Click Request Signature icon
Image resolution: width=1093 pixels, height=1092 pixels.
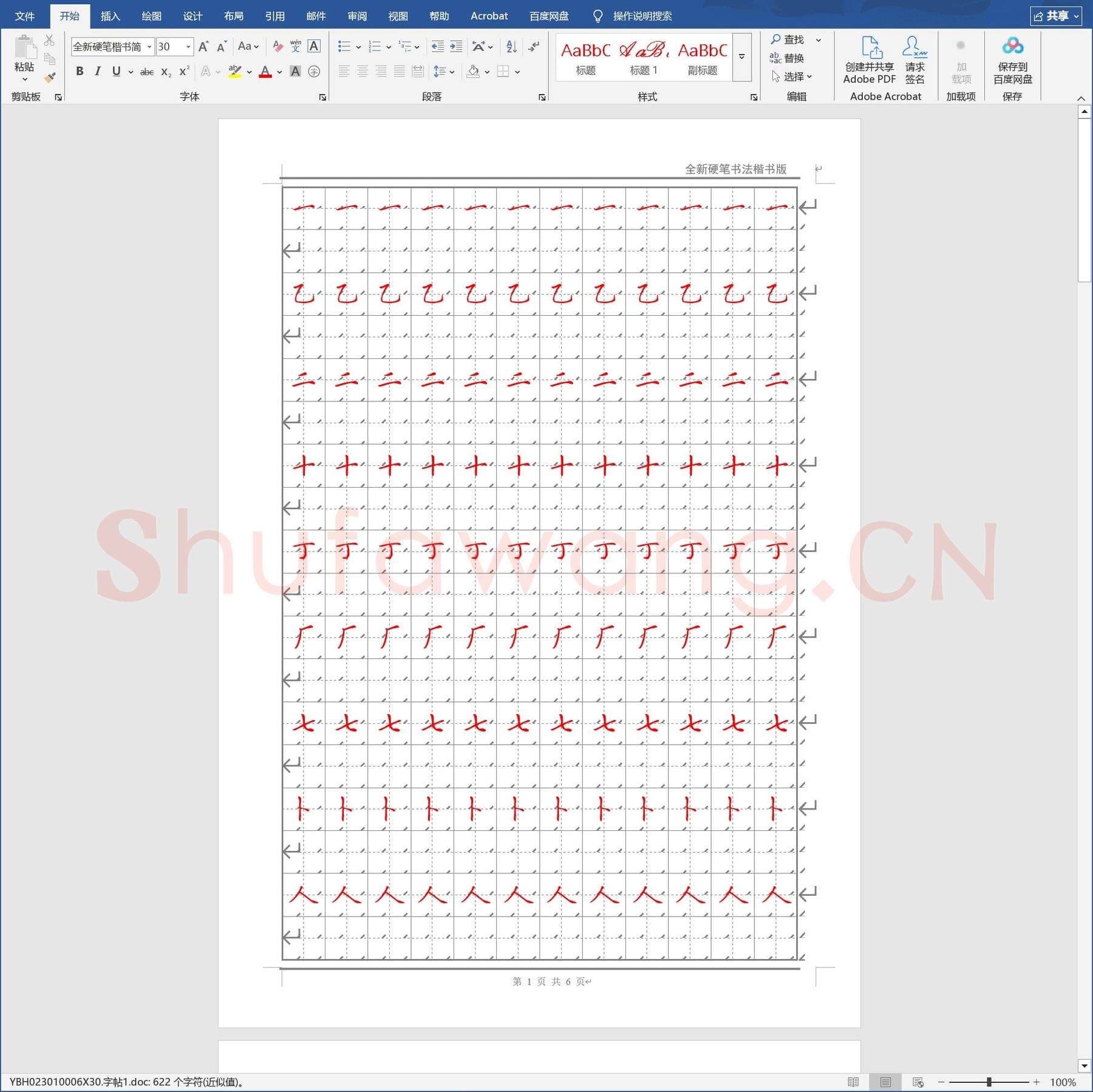pos(914,60)
